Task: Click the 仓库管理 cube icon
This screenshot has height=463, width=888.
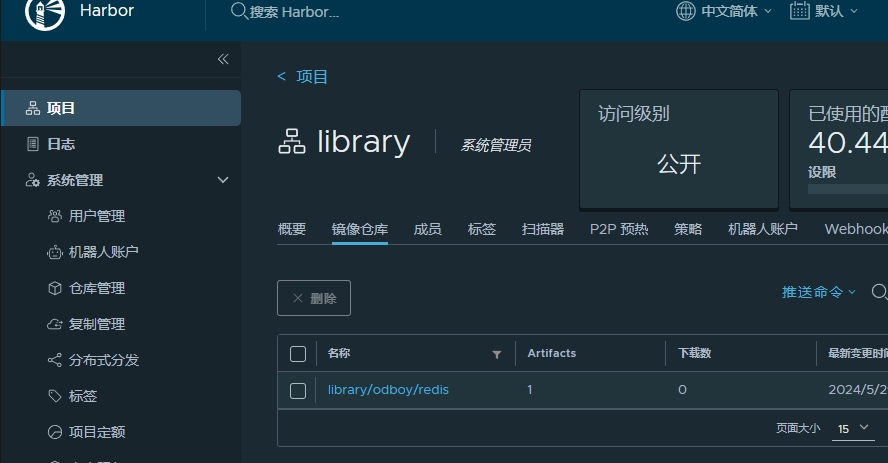Action: pyautogui.click(x=55, y=288)
